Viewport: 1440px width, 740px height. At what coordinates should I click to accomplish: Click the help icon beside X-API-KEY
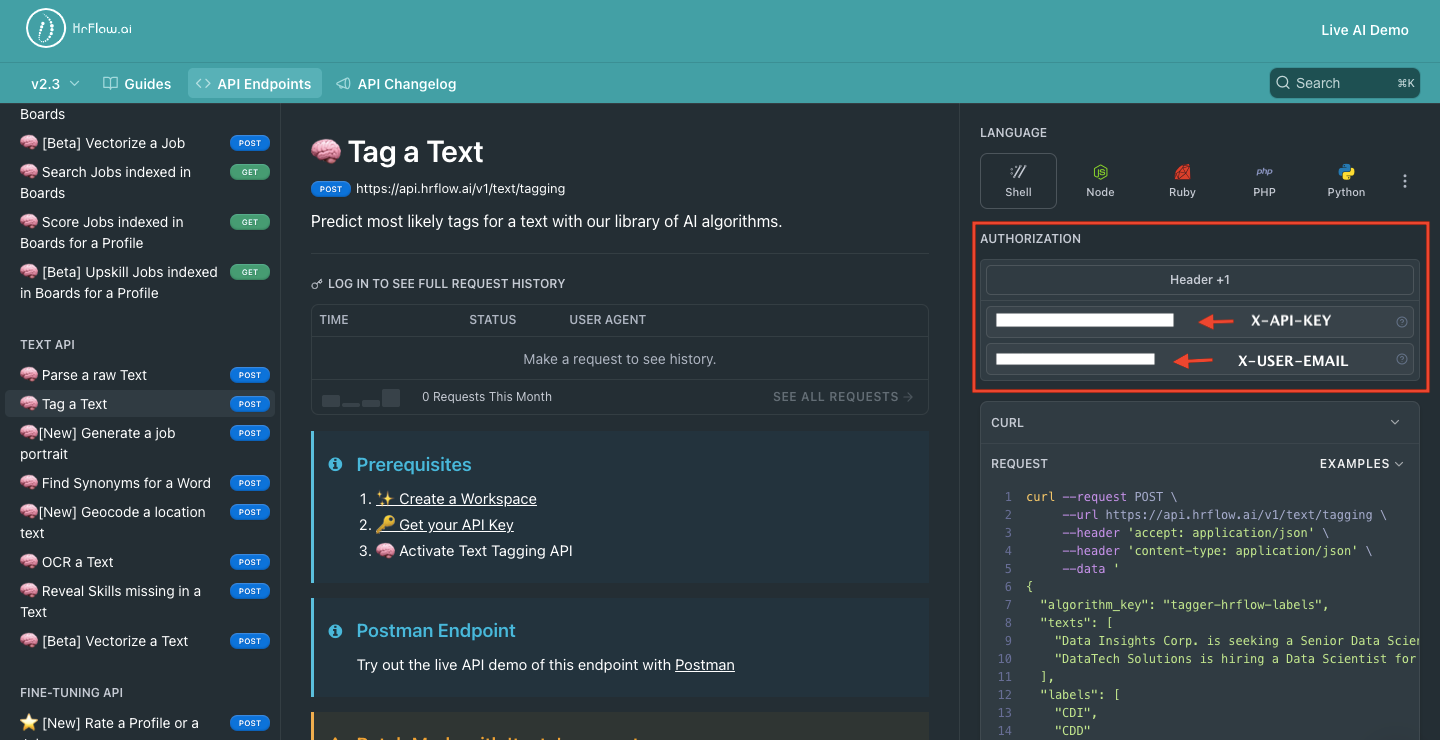click(1401, 320)
